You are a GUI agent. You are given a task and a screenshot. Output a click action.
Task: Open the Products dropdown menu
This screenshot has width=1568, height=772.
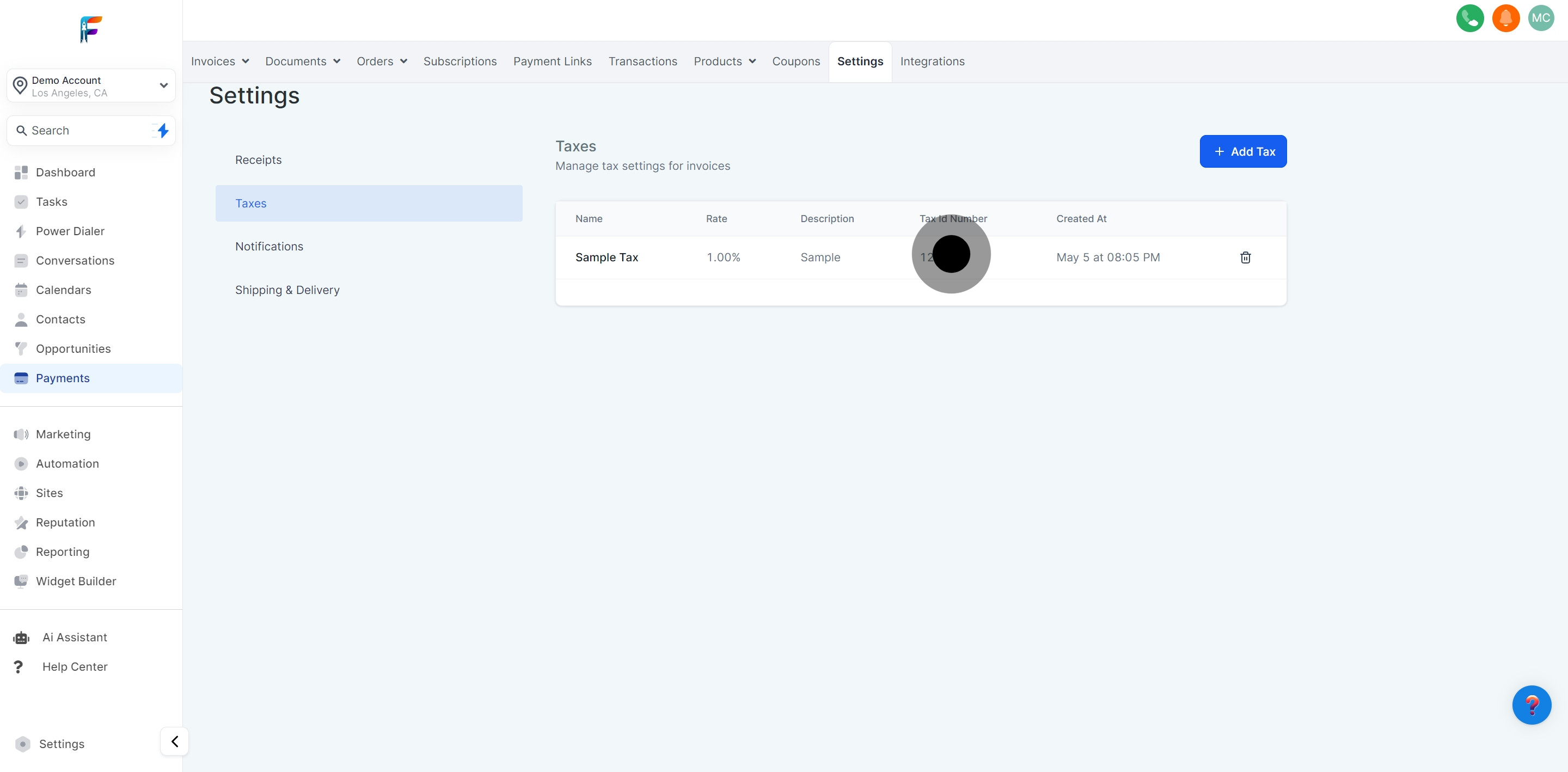(x=724, y=62)
